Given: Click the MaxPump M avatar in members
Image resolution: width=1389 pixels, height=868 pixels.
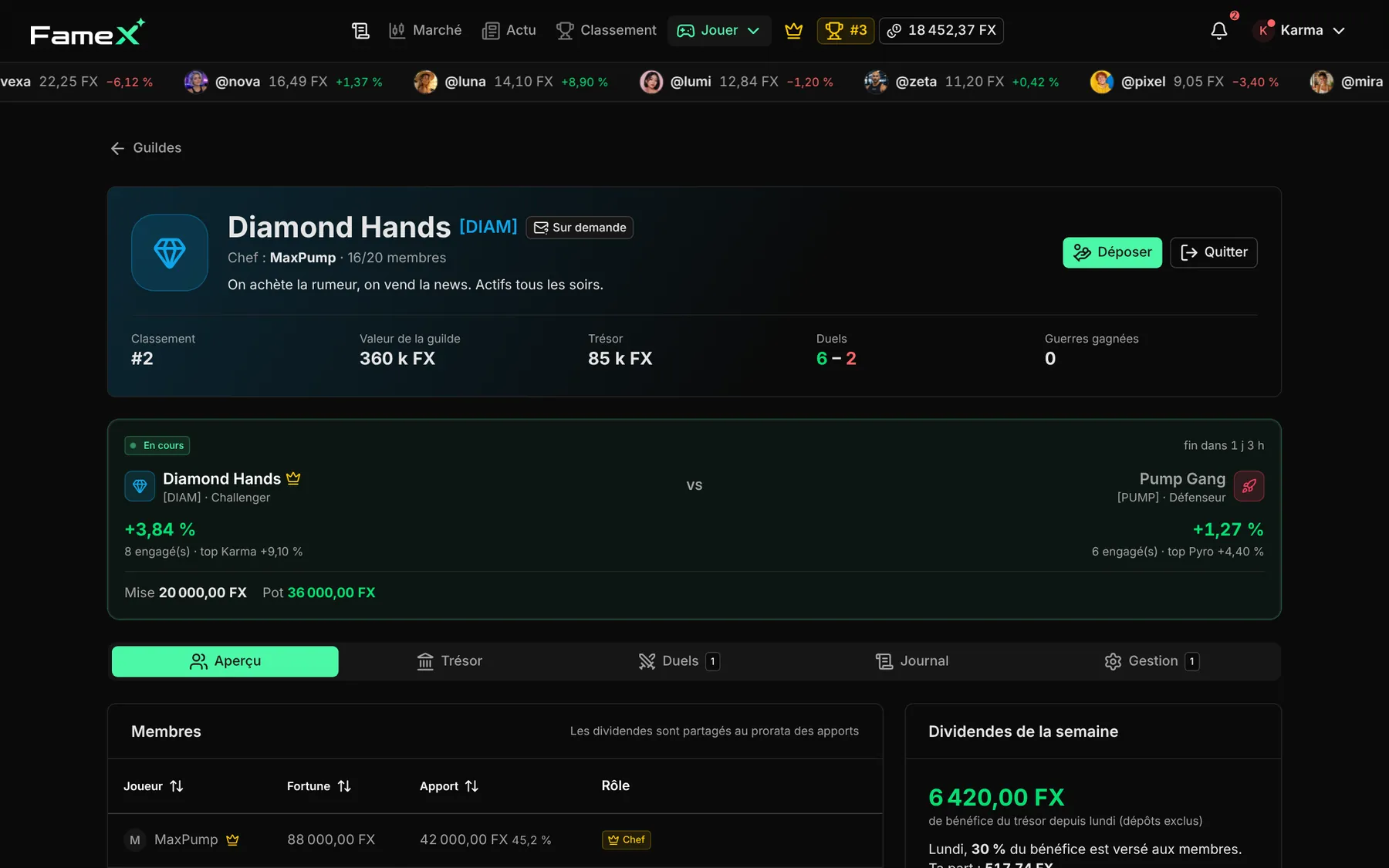Looking at the screenshot, I should point(135,839).
